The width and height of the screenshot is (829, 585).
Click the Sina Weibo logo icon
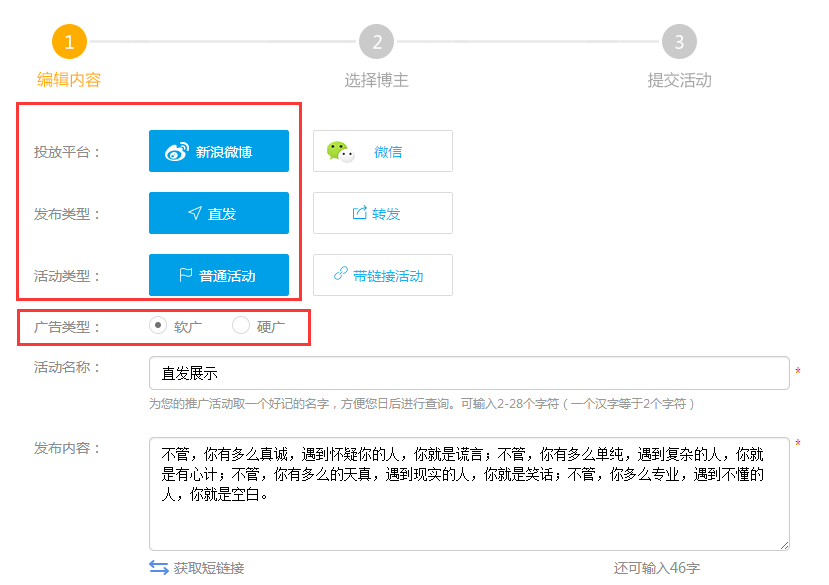[x=177, y=152]
